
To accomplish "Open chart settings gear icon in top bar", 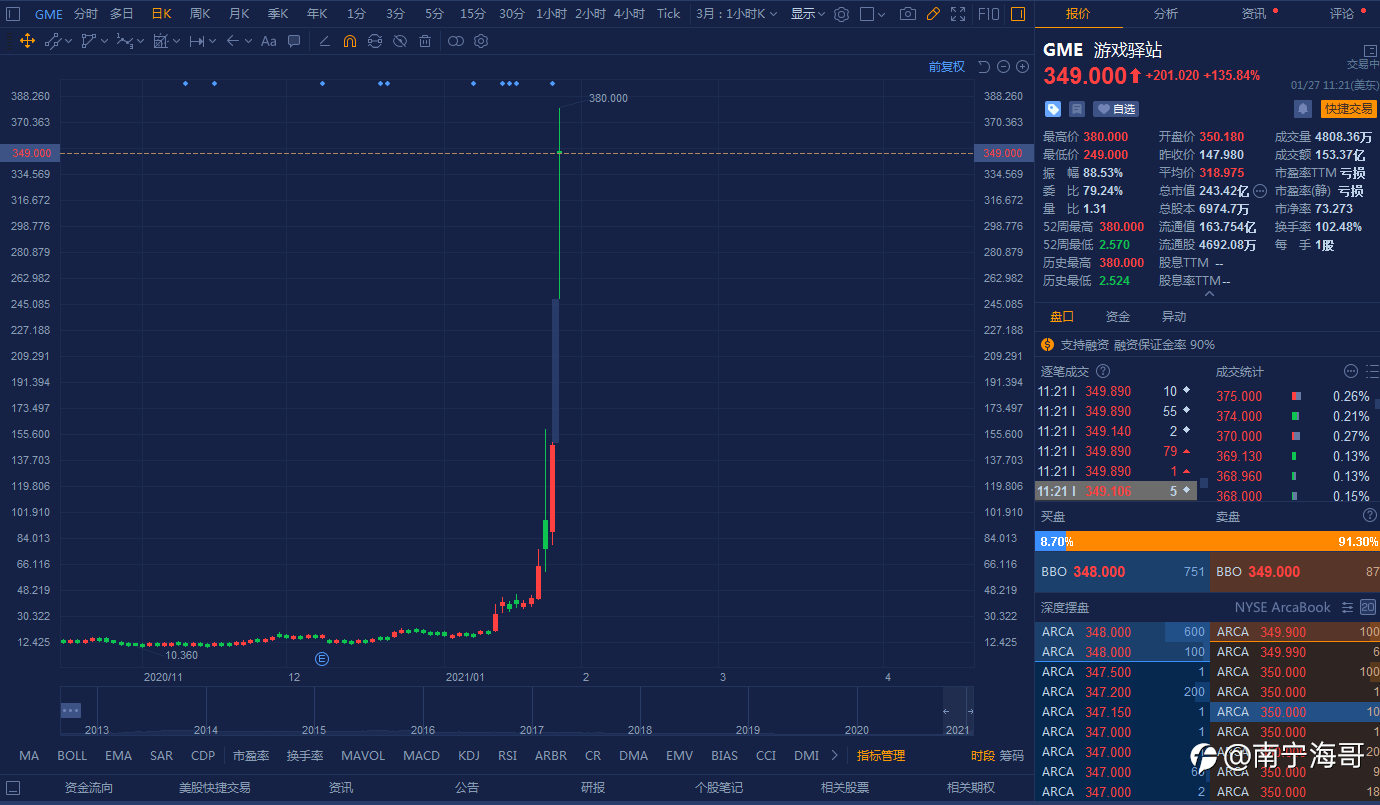I will (x=841, y=14).
